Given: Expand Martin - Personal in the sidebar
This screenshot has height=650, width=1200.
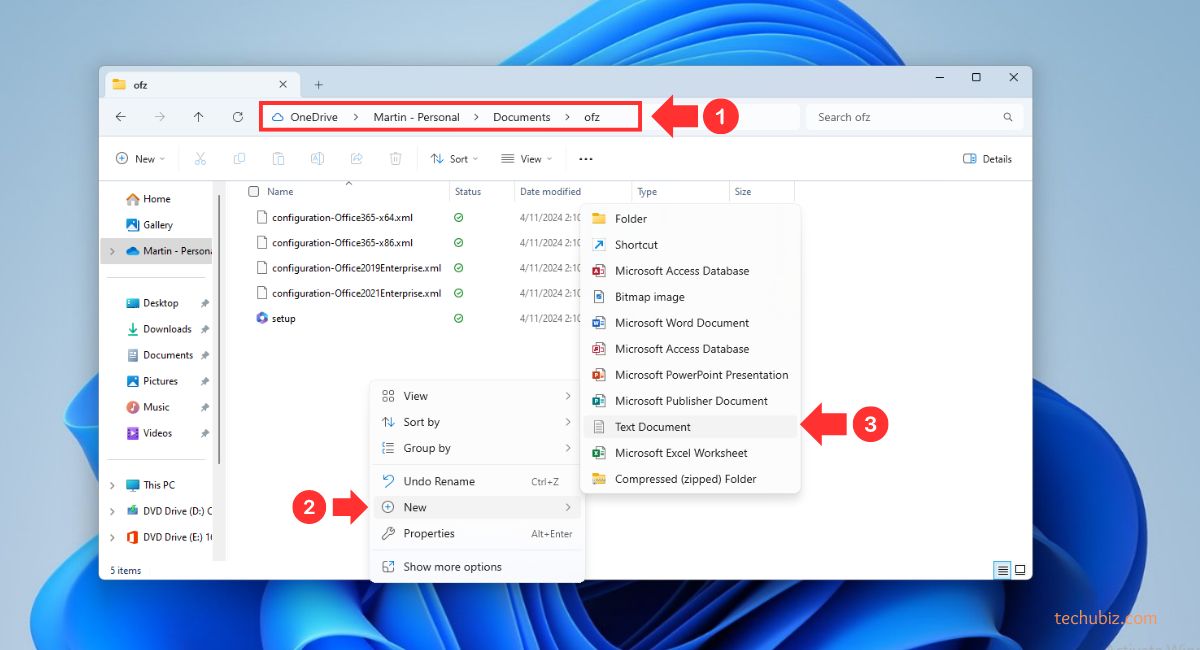Looking at the screenshot, I should (112, 251).
